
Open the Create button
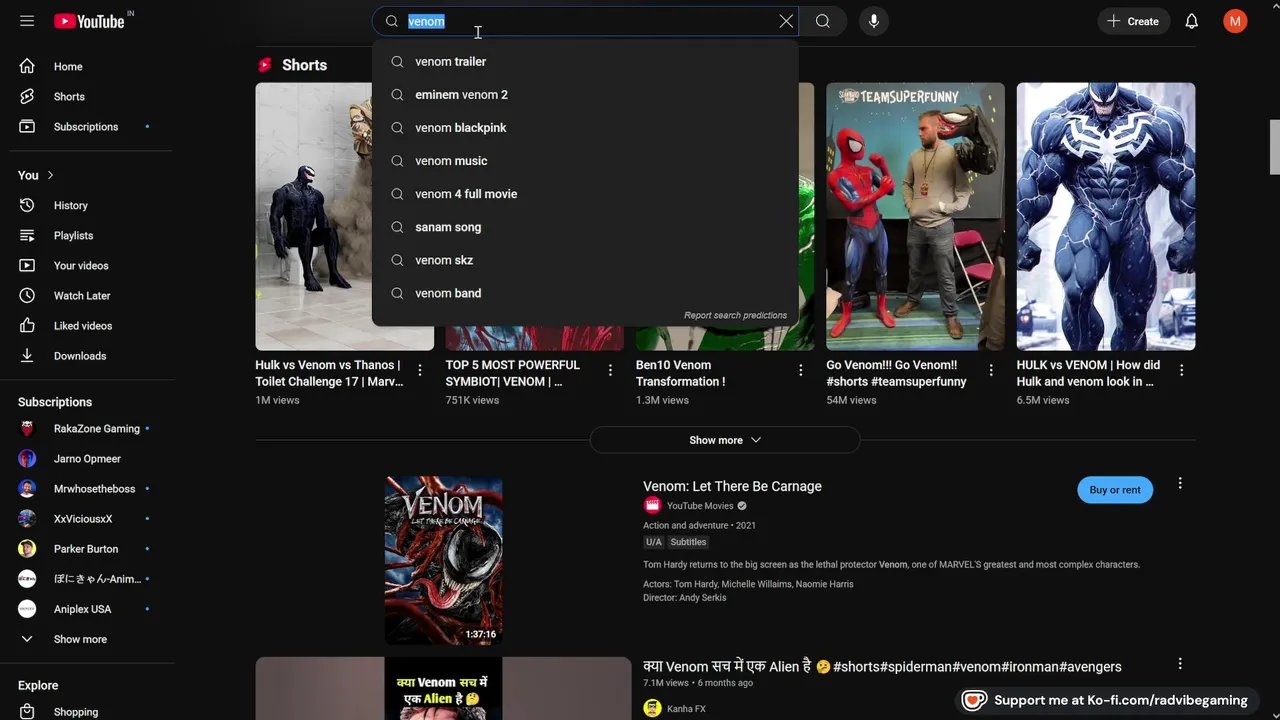click(x=1133, y=21)
